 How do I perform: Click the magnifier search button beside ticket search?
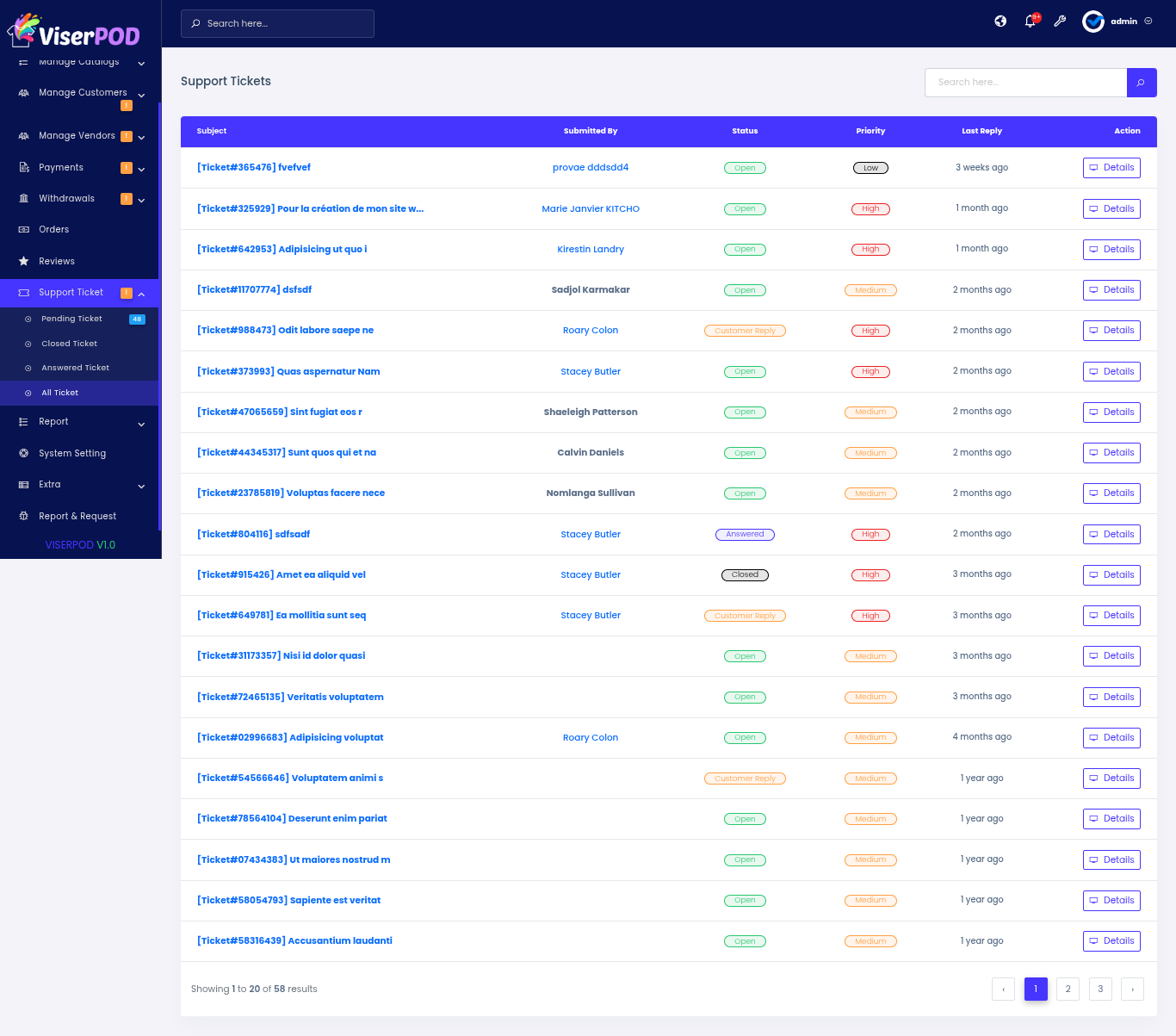pyautogui.click(x=1141, y=83)
